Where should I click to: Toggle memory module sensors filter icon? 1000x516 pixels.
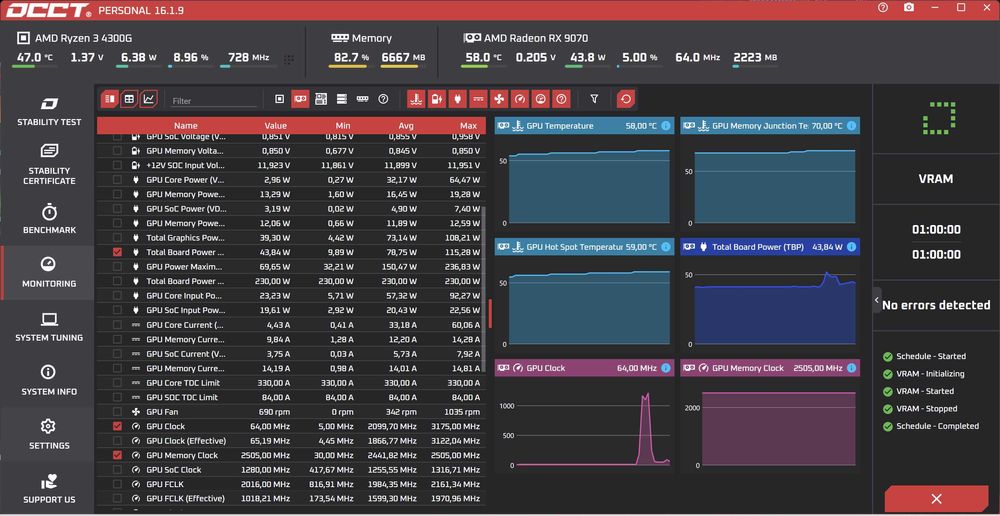[x=362, y=99]
